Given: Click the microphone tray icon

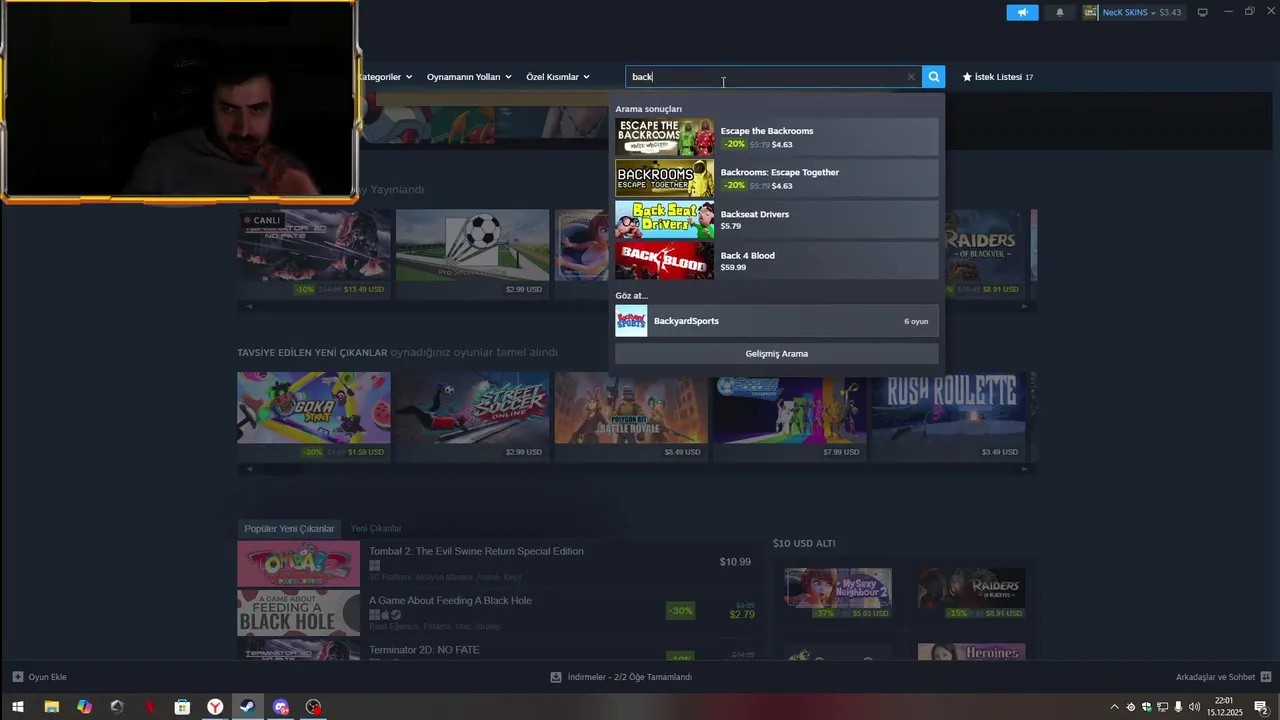Looking at the screenshot, I should coord(1178,707).
